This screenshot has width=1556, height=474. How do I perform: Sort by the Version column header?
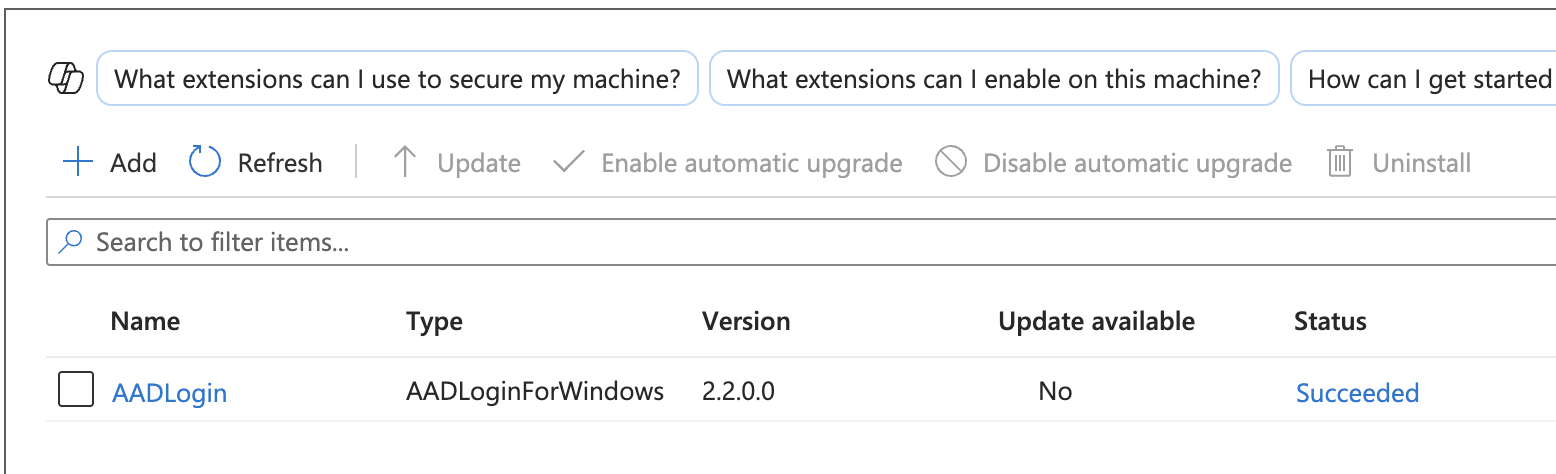[x=746, y=321]
